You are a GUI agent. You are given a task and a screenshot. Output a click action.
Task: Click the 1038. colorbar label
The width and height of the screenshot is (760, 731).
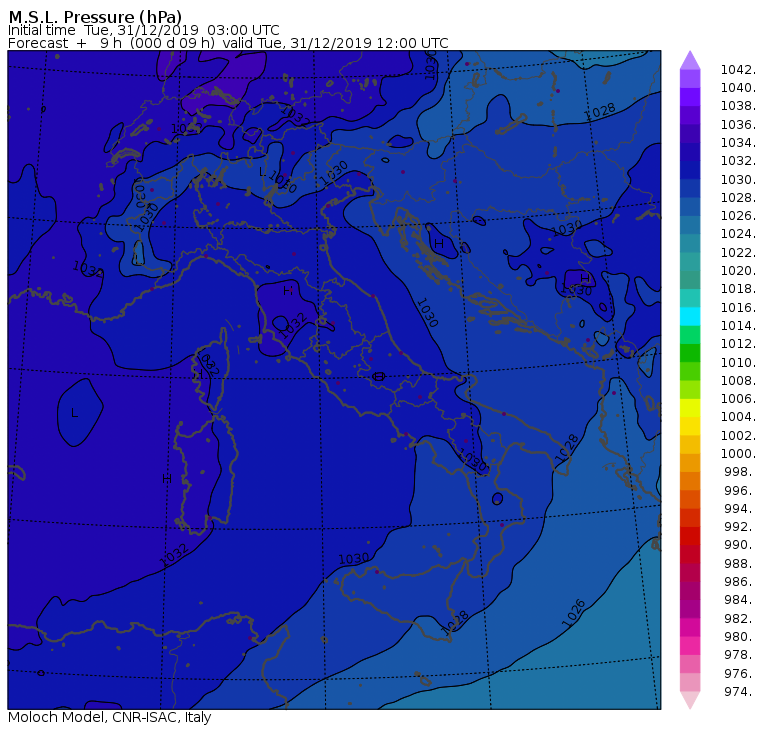pyautogui.click(x=738, y=106)
